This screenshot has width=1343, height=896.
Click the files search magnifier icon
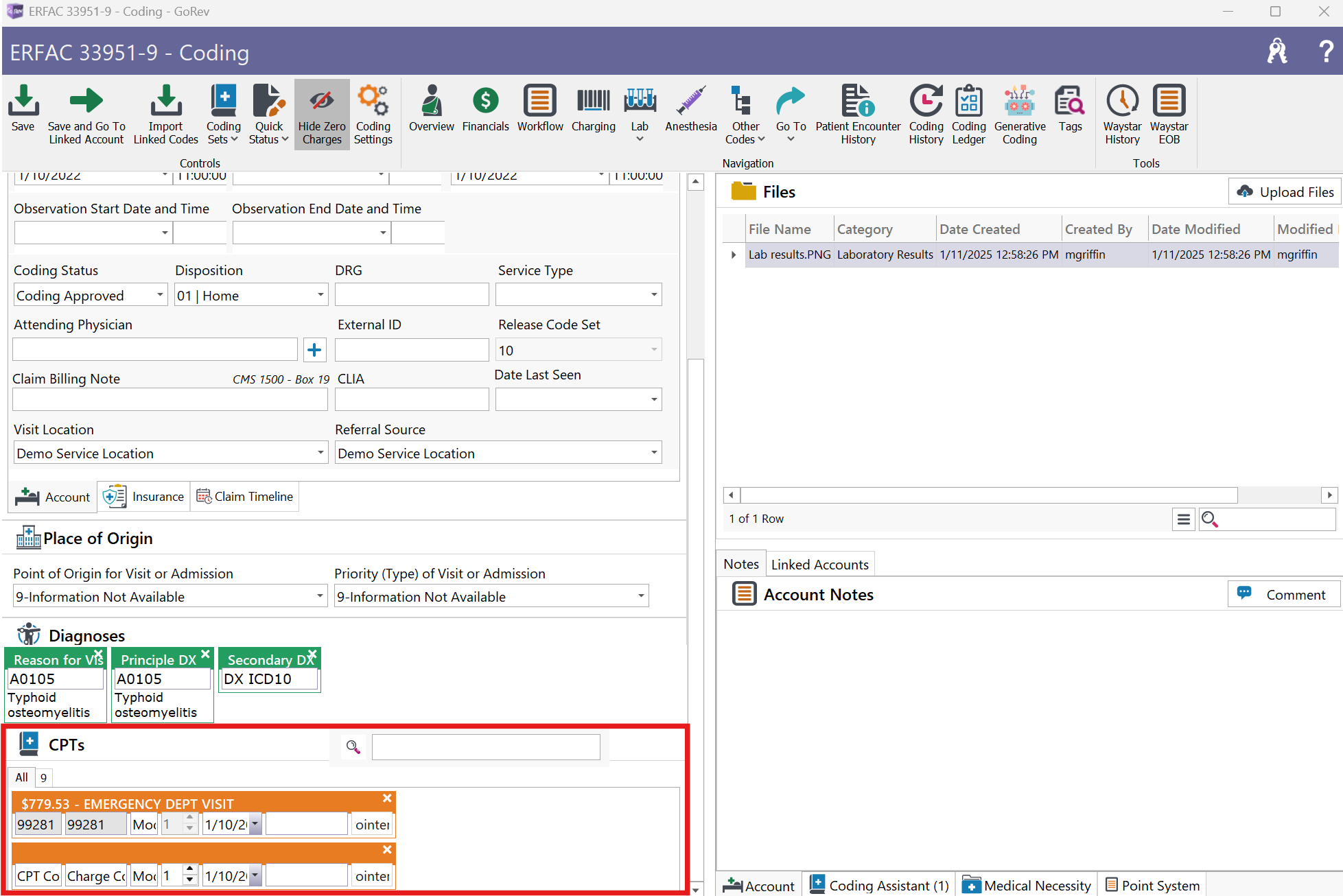(1210, 519)
